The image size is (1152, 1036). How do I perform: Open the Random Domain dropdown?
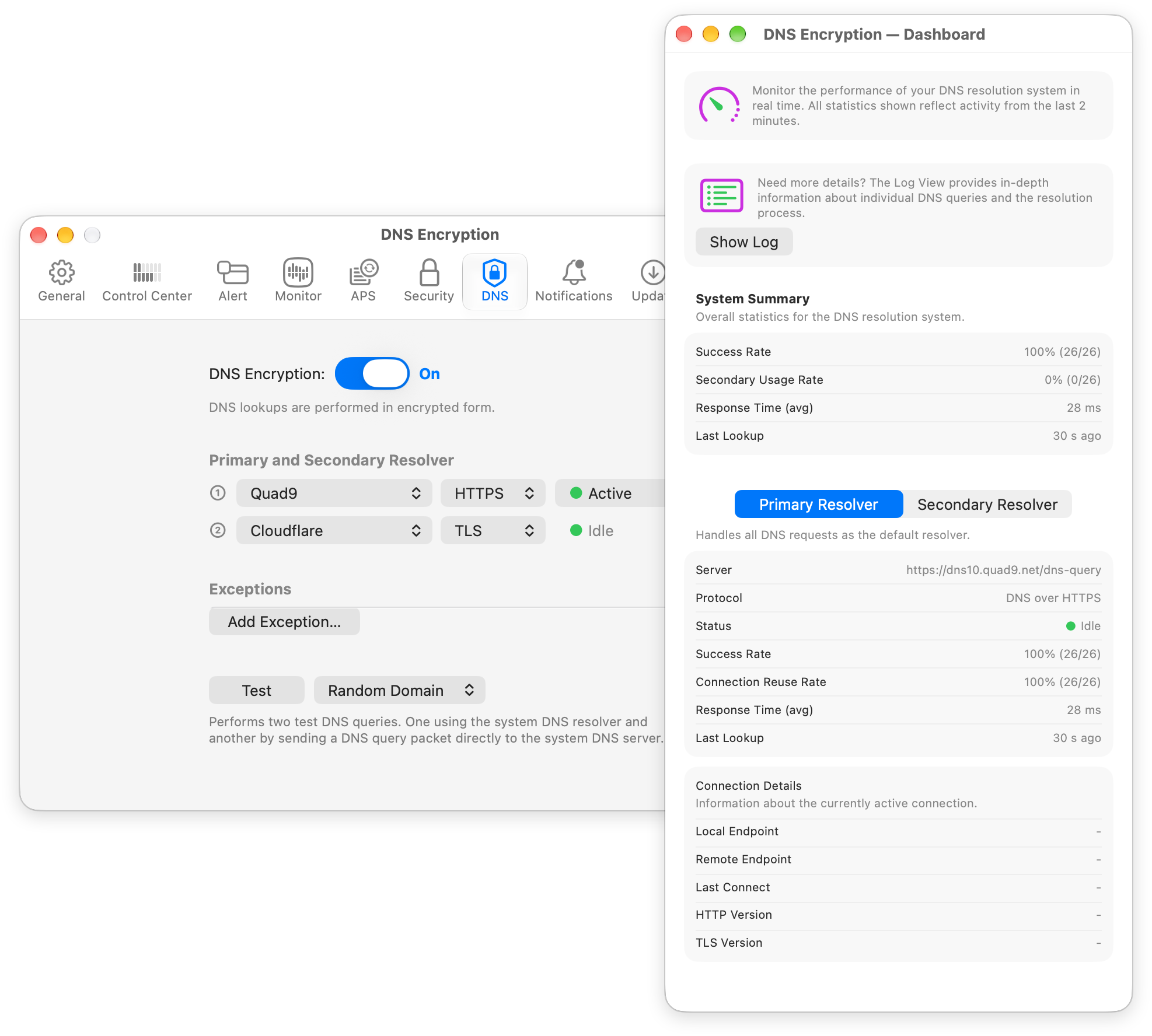(x=400, y=691)
